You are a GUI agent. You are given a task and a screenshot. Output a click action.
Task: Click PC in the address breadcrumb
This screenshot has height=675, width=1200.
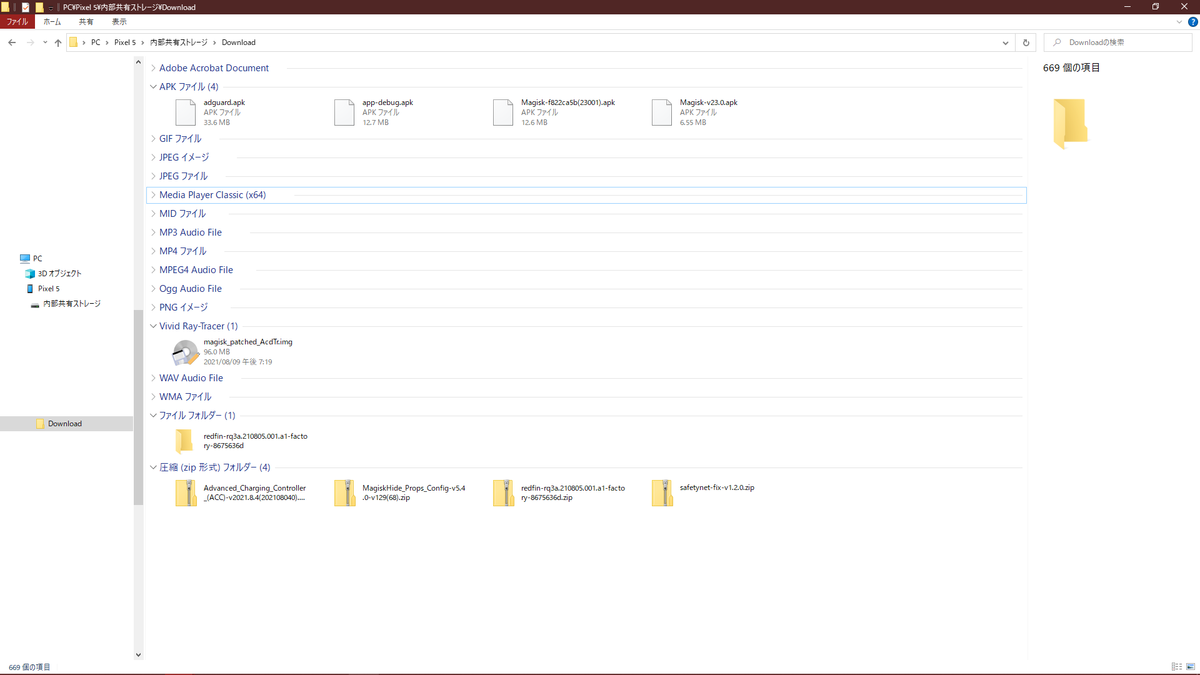(96, 43)
